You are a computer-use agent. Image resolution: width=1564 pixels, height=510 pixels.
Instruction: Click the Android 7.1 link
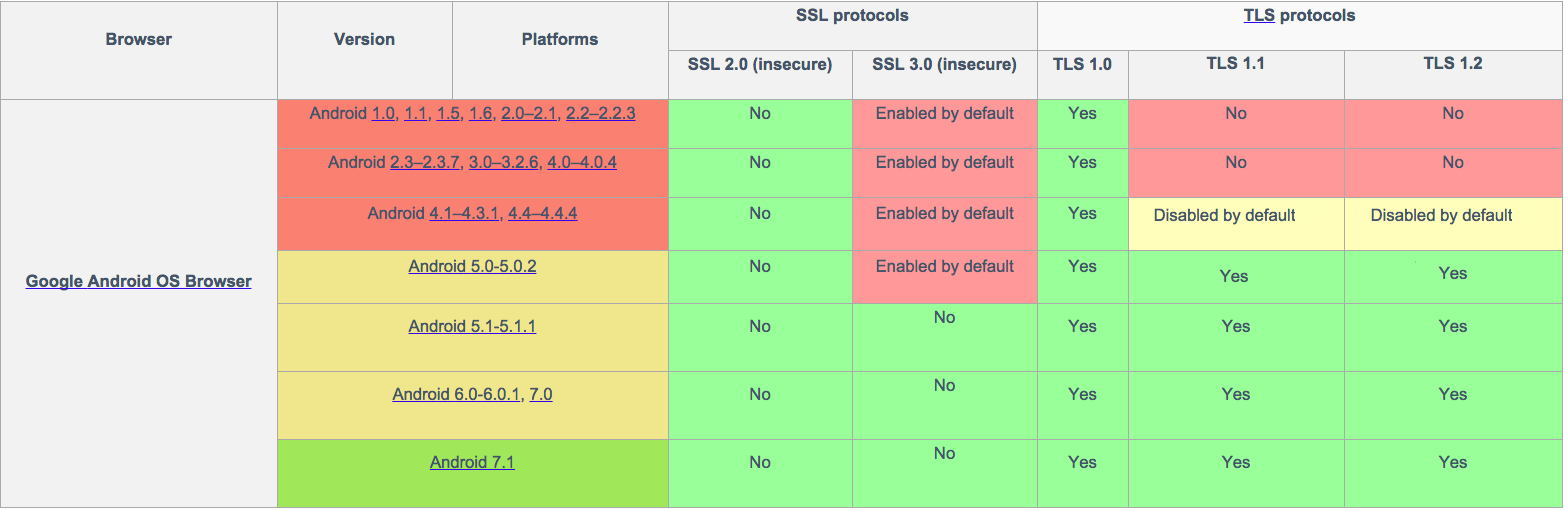472,462
